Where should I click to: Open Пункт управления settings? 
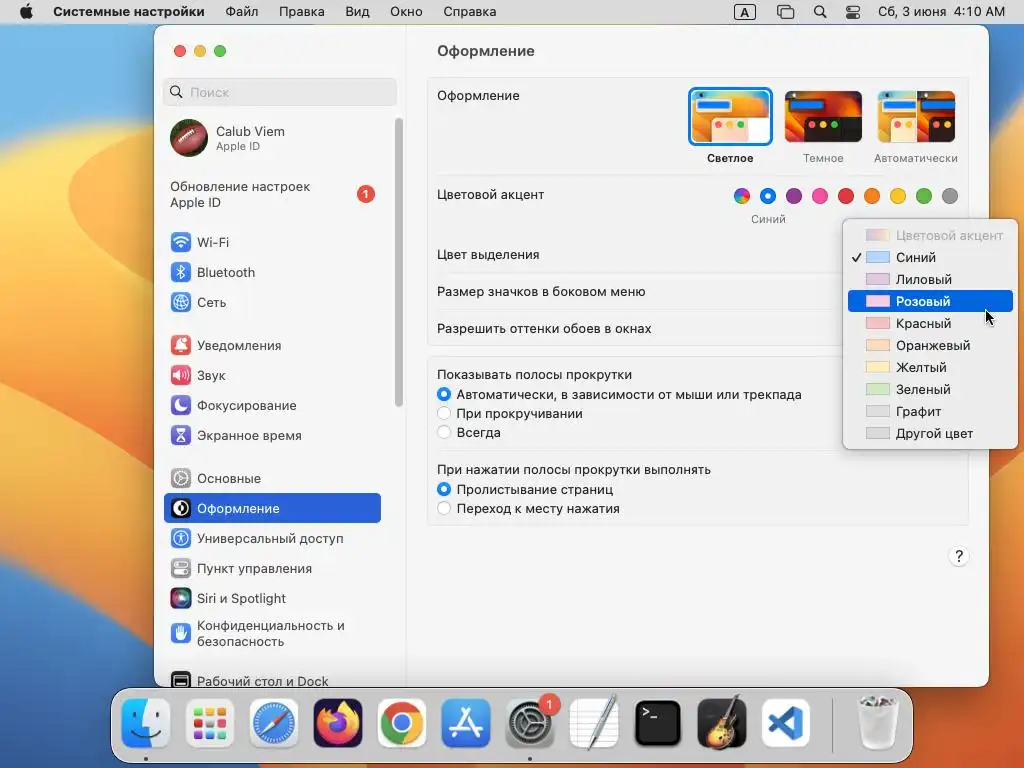coord(272,569)
